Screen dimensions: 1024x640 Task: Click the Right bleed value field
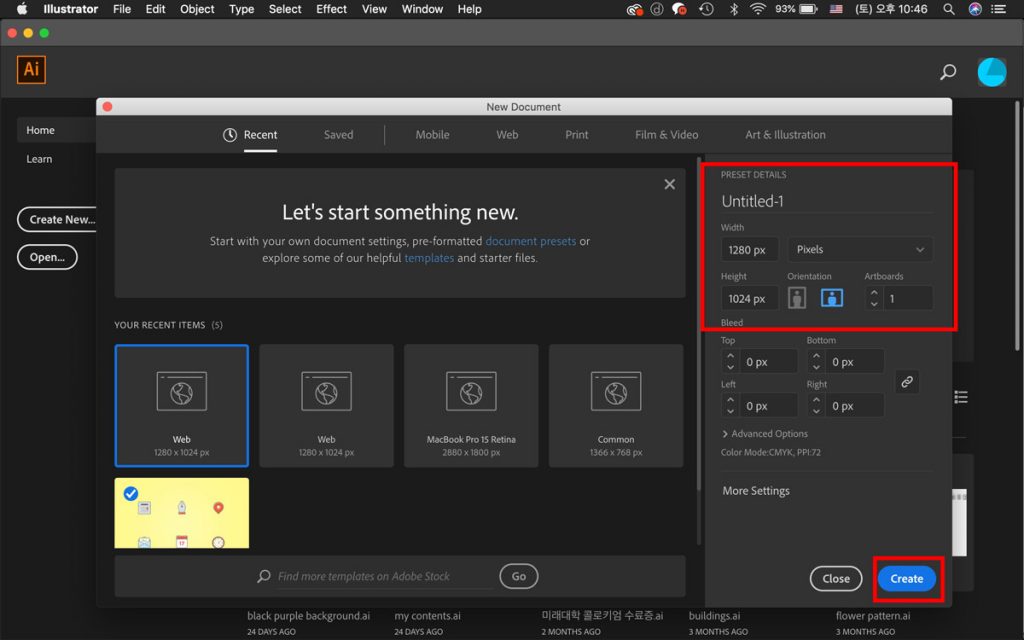855,406
